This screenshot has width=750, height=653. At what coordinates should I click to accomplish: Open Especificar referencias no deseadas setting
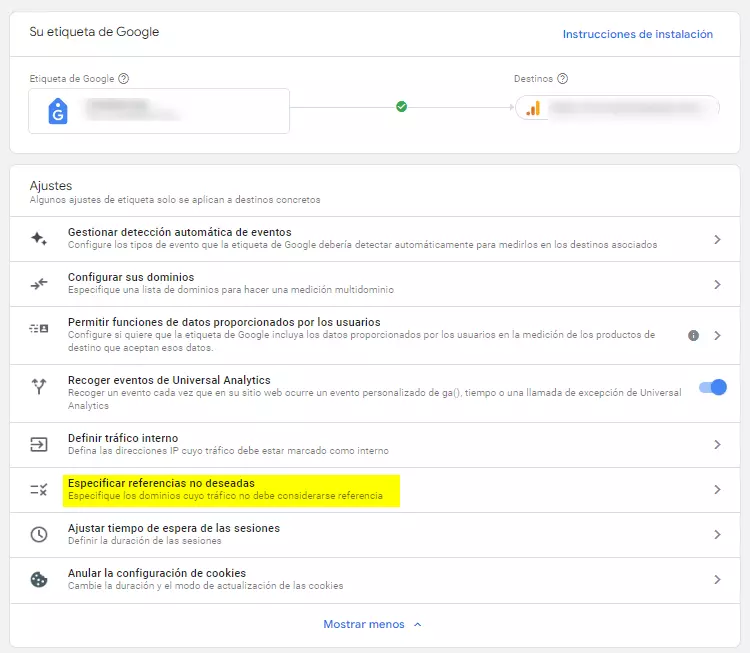[x=375, y=490]
